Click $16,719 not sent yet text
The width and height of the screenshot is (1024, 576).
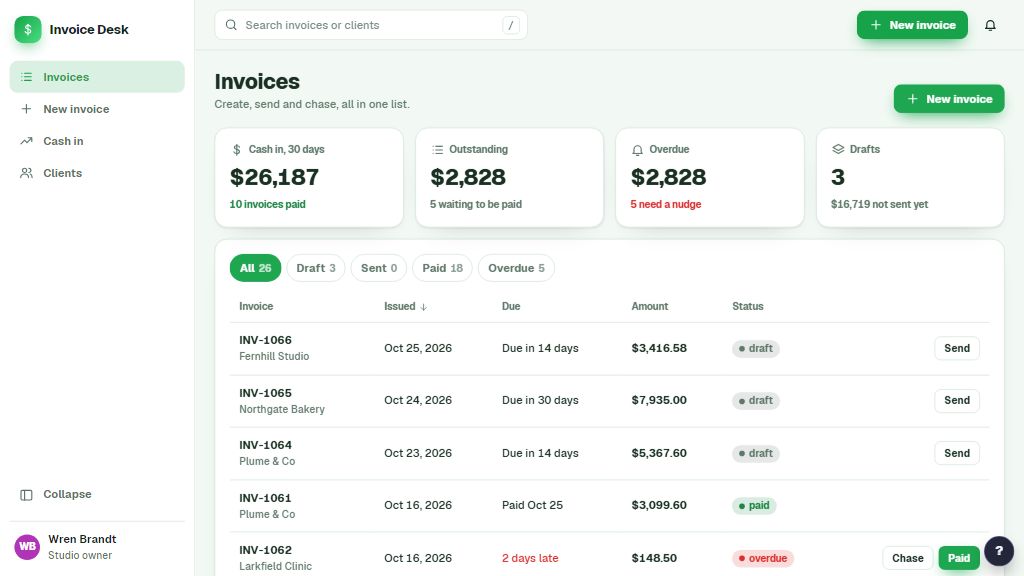point(879,204)
